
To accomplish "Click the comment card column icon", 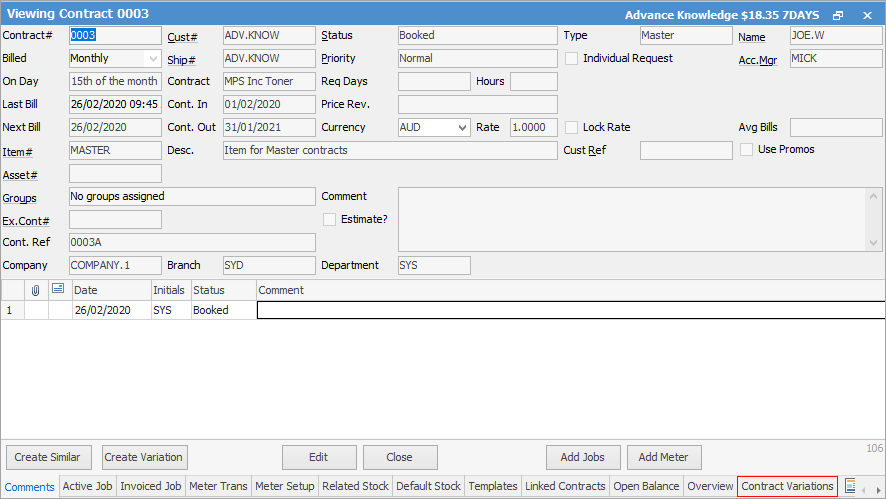I will tap(58, 290).
